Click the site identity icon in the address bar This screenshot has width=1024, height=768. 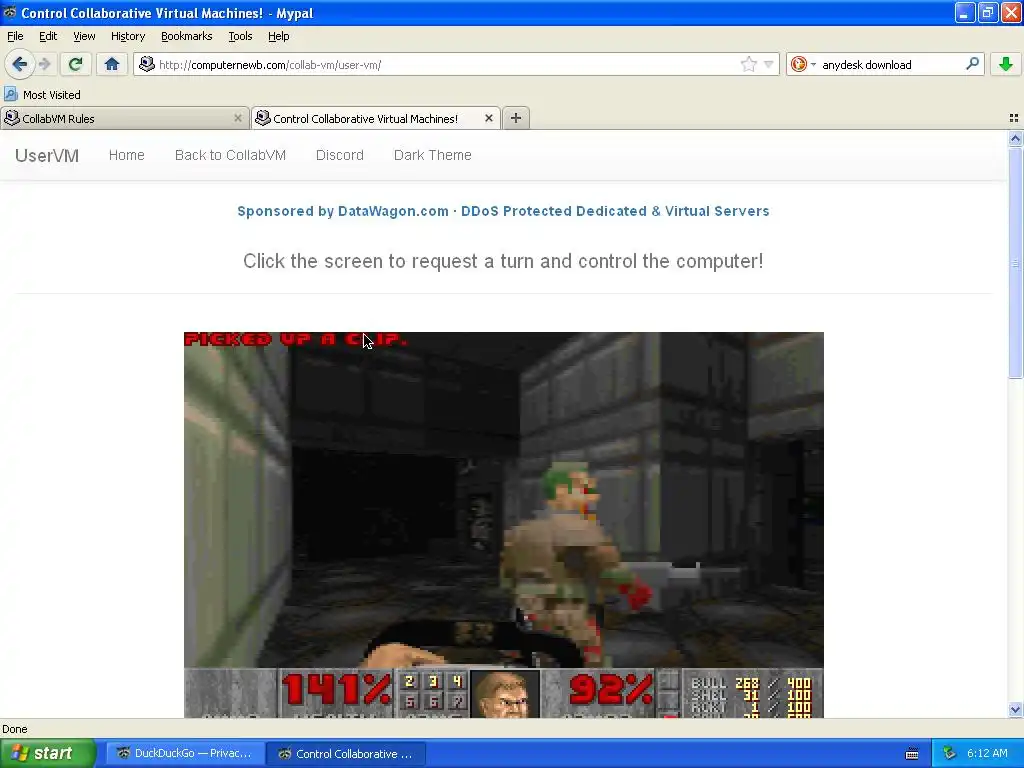click(x=147, y=64)
